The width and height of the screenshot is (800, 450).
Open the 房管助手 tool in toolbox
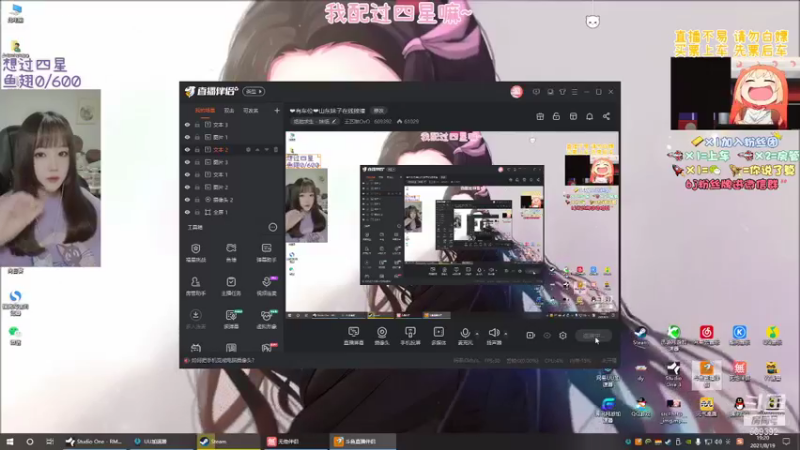(195, 286)
